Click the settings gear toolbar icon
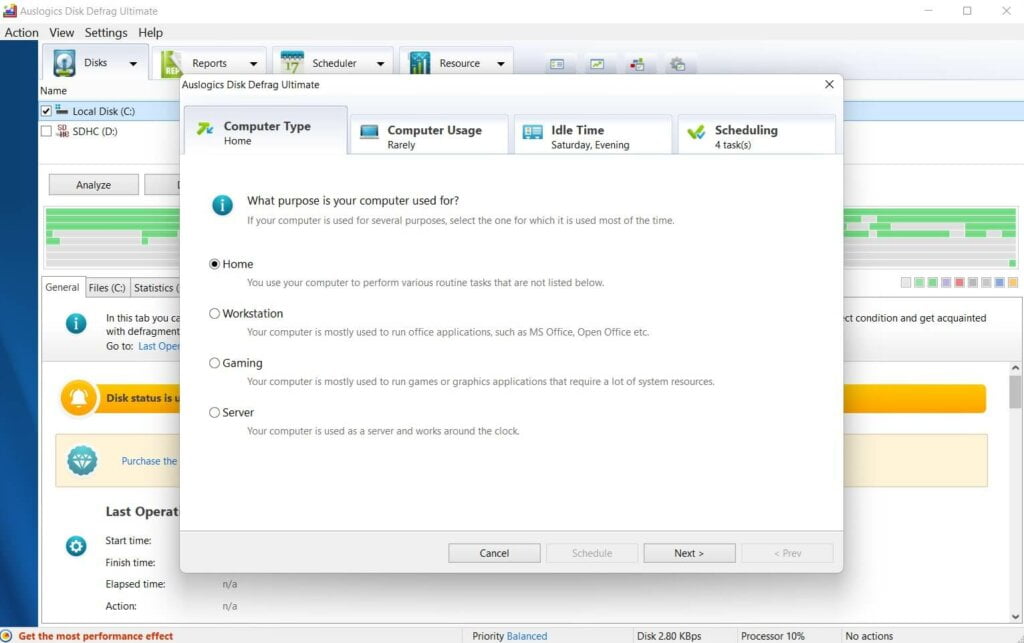The width and height of the screenshot is (1024, 643). [679, 63]
